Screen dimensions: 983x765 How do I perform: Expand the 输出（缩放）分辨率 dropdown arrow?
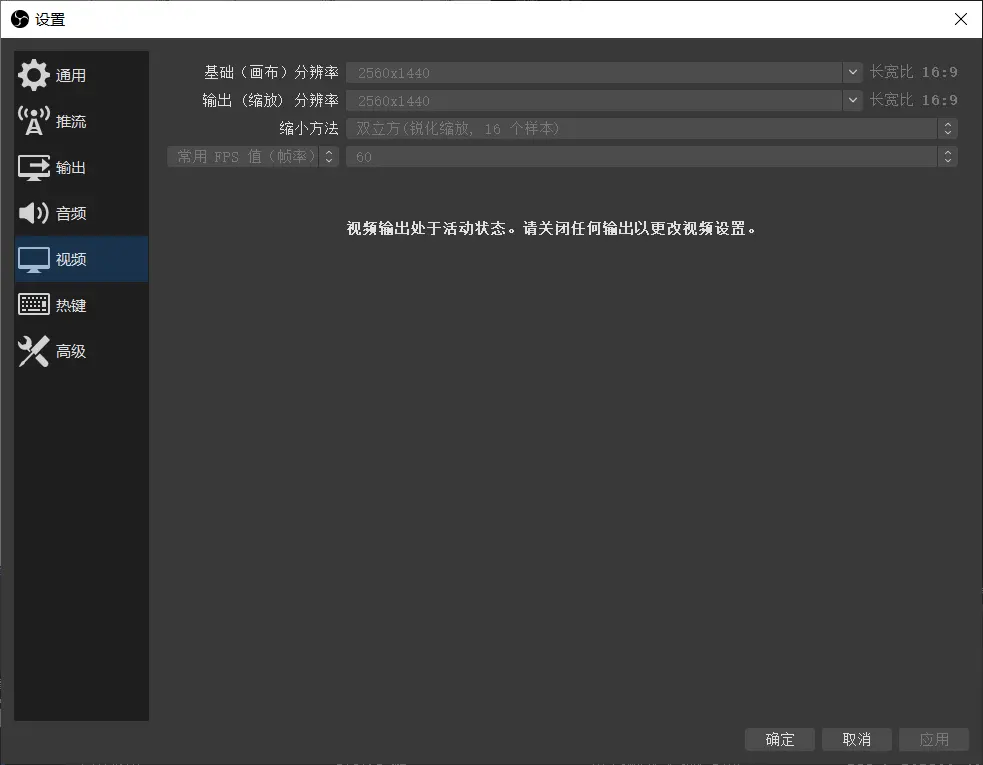coord(853,100)
